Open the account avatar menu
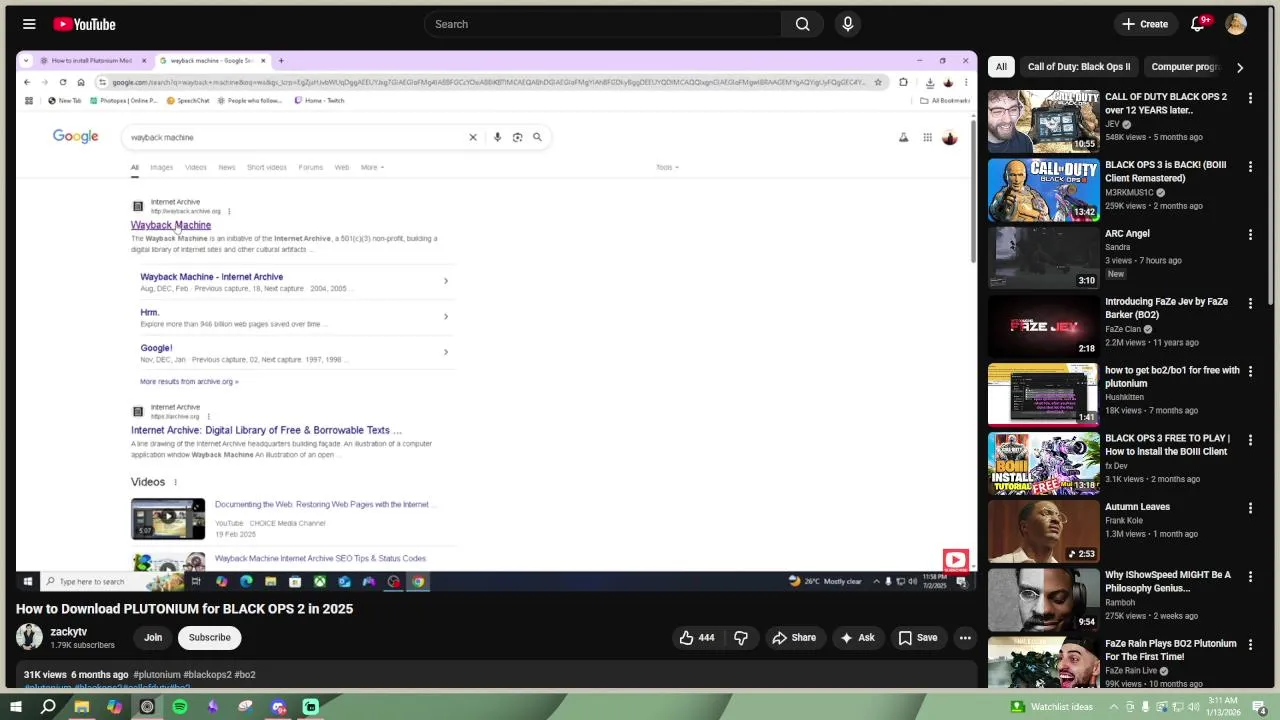Image resolution: width=1280 pixels, height=720 pixels. [x=1236, y=24]
